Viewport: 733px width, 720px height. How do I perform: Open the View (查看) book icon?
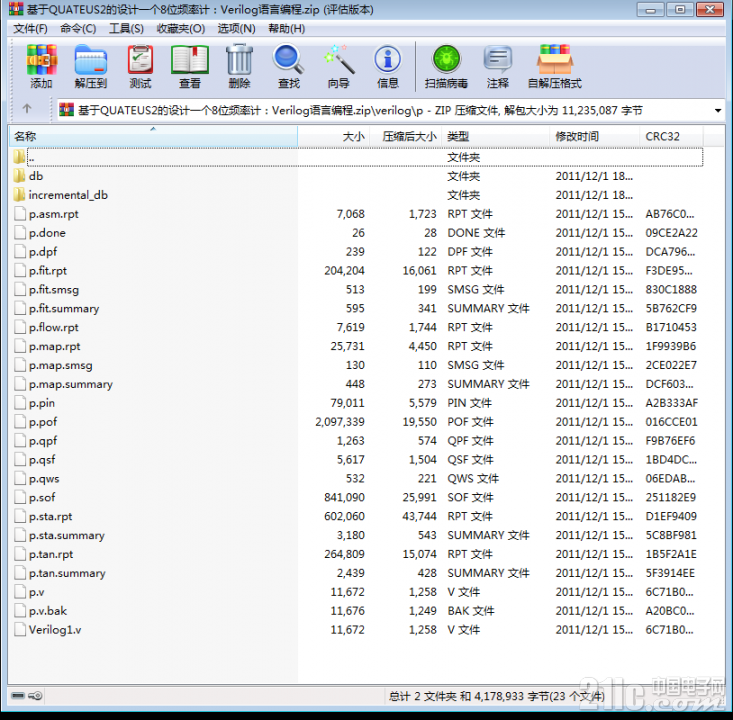(190, 65)
